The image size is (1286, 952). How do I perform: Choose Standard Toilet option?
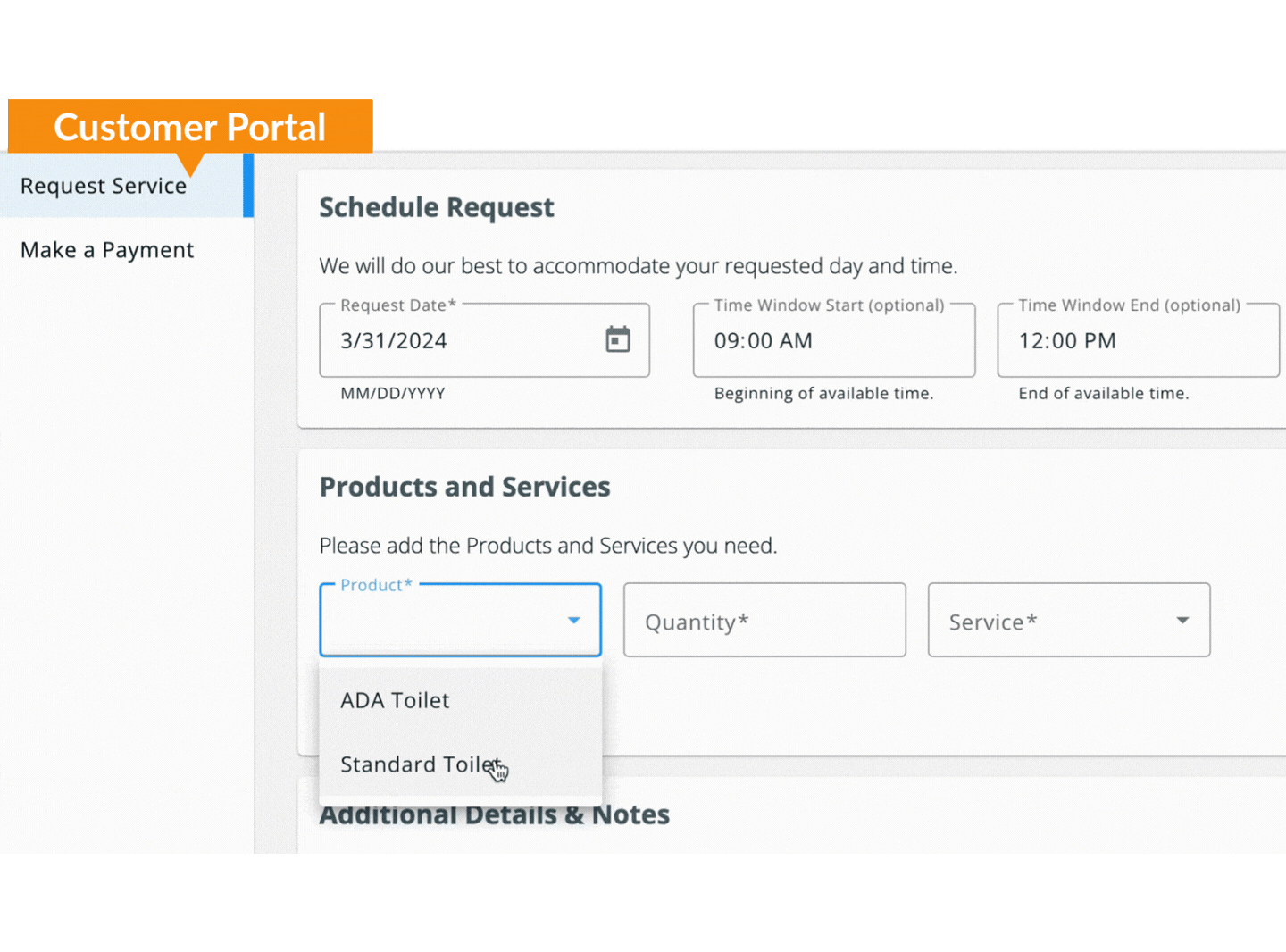(420, 764)
